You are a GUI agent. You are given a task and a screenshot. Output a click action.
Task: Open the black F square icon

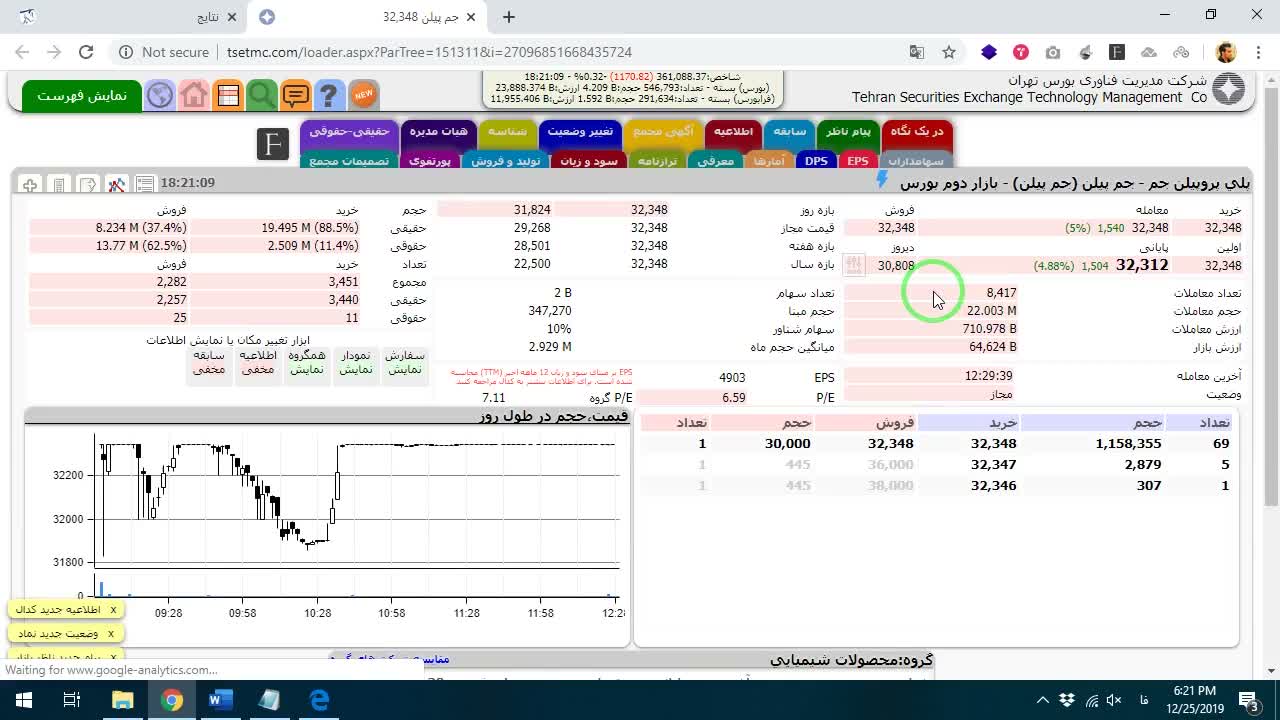point(272,144)
